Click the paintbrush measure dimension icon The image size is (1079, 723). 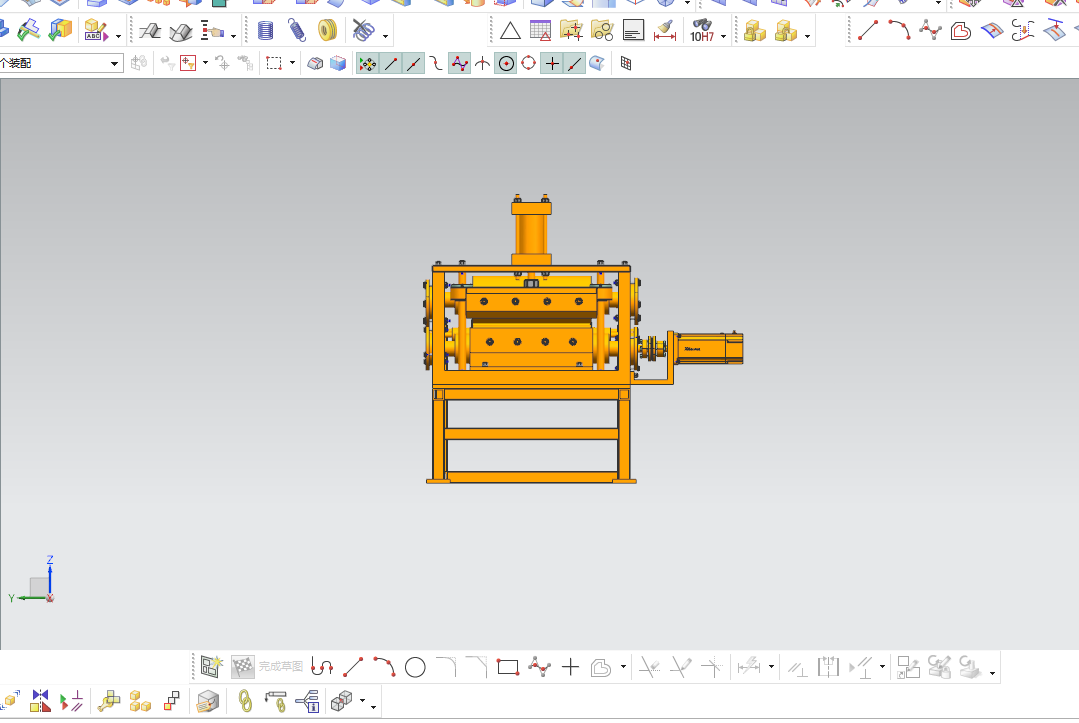pos(664,31)
